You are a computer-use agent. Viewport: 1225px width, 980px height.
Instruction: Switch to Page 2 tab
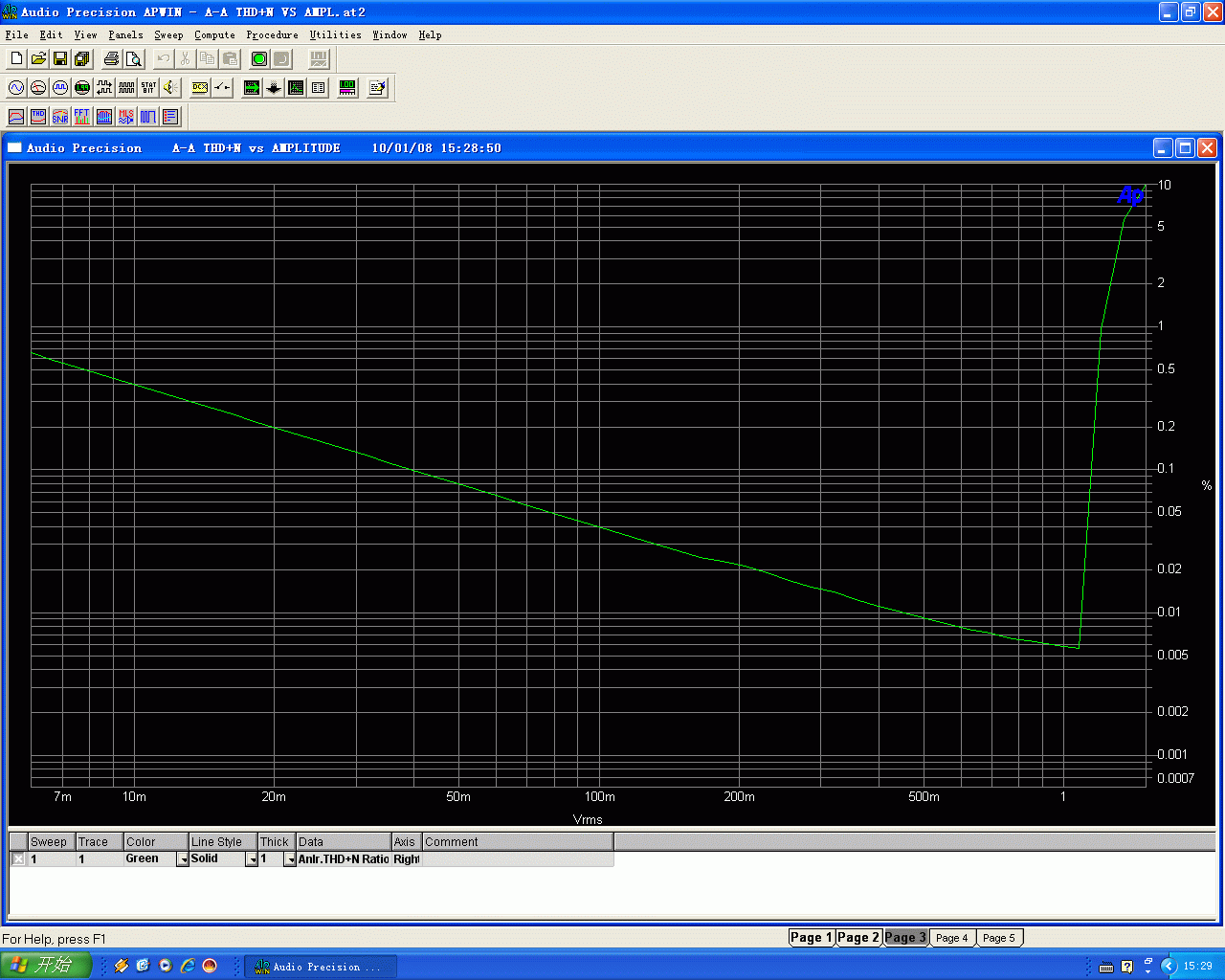click(x=857, y=938)
